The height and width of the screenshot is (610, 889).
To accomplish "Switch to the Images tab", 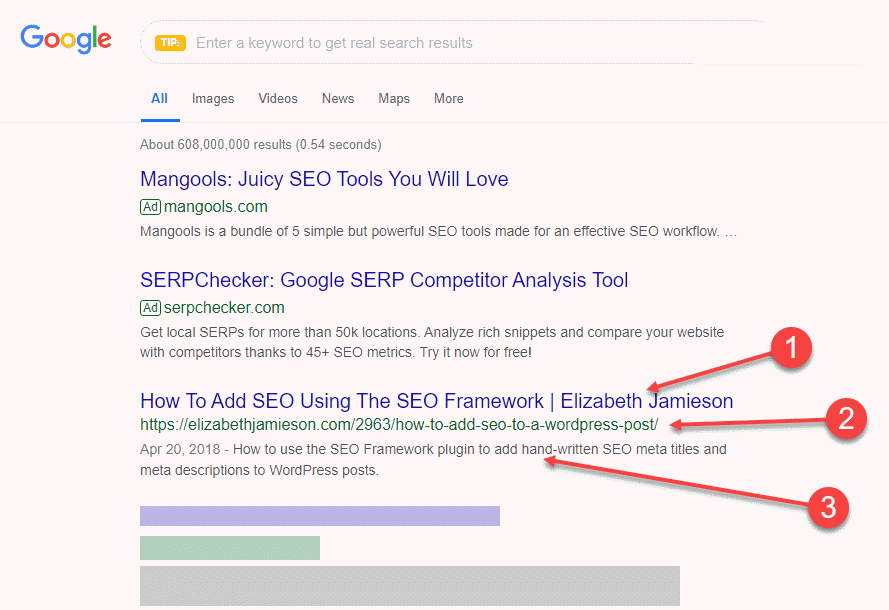I will point(213,99).
